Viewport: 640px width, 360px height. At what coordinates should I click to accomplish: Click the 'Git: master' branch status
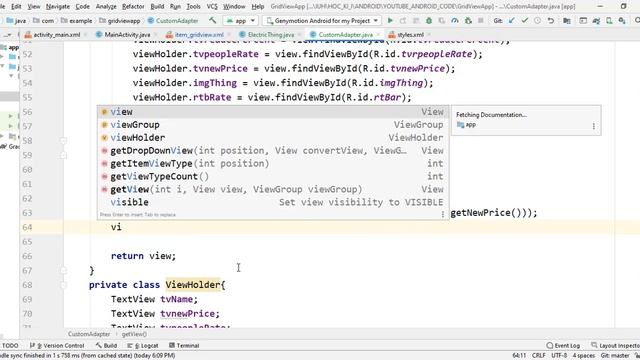[616, 356]
